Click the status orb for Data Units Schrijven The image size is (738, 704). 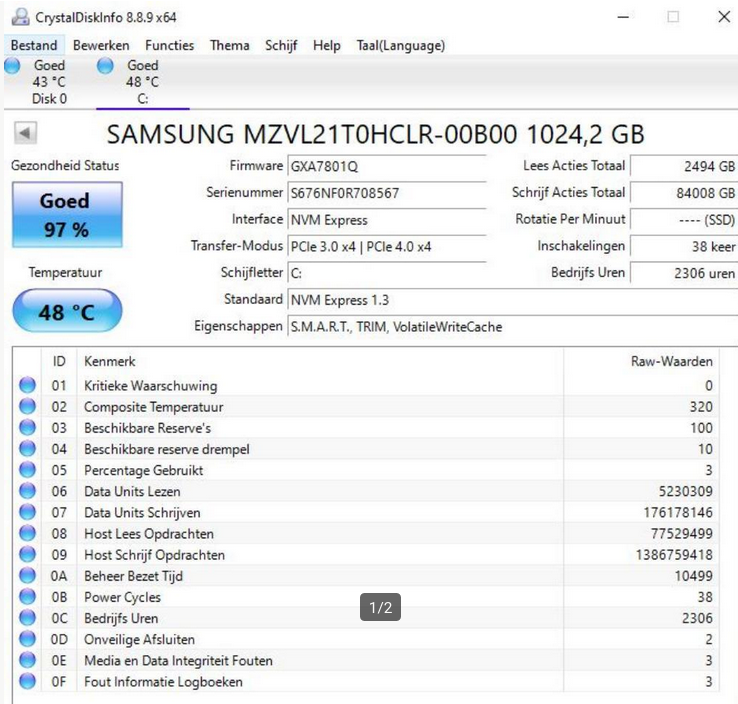(27, 512)
